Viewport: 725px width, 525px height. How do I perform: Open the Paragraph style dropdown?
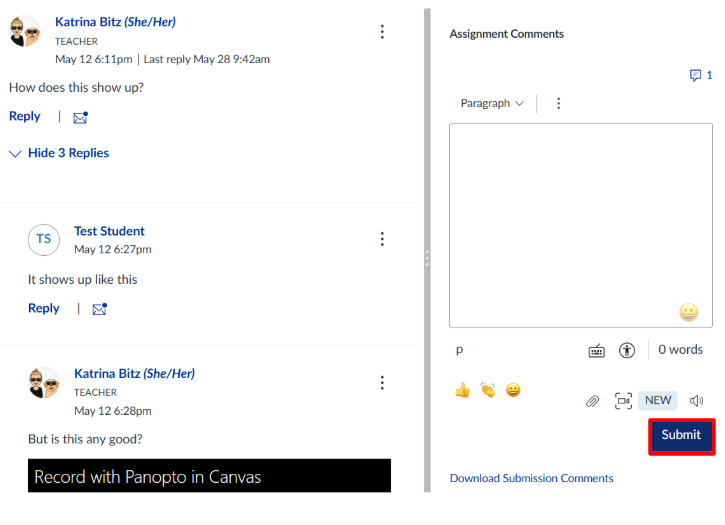[x=492, y=103]
